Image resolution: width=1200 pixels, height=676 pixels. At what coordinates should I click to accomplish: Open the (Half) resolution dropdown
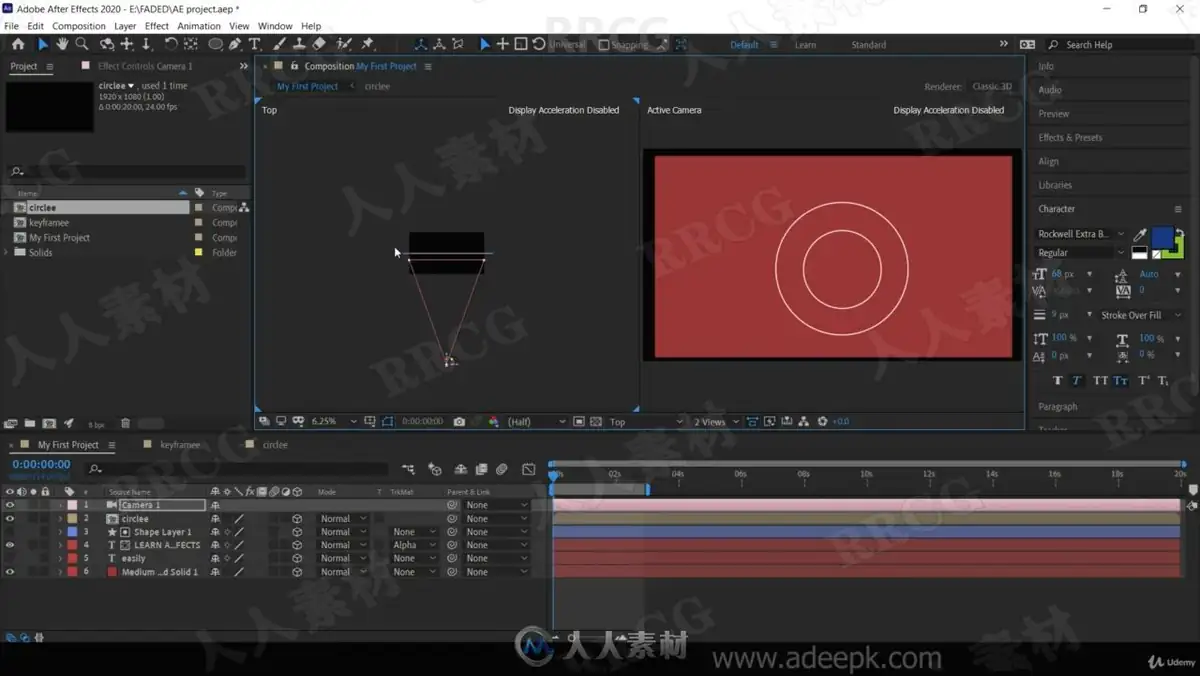click(x=536, y=422)
